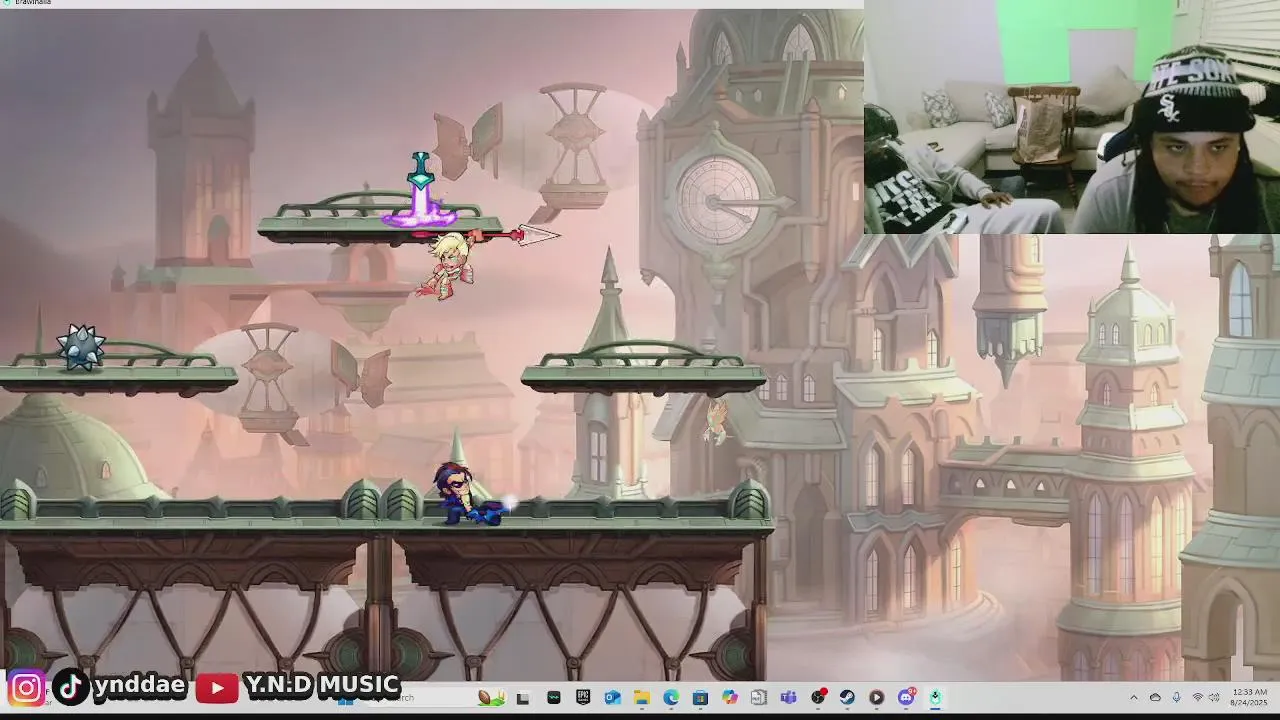This screenshot has width=1280, height=720.
Task: Open the OBS-like icon with red badge
Action: pyautogui.click(x=818, y=697)
